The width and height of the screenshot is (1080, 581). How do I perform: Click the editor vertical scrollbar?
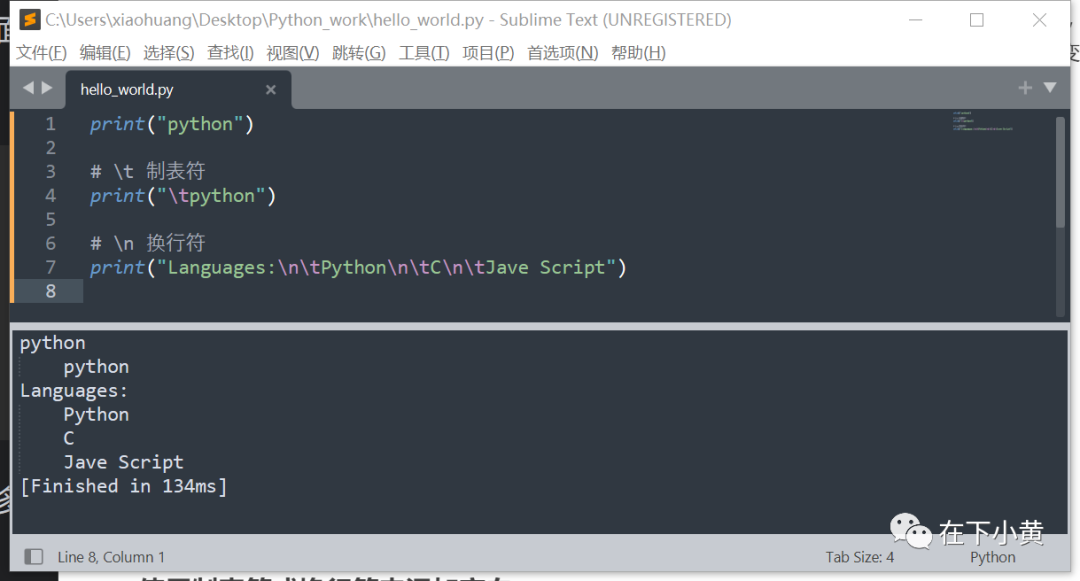pyautogui.click(x=1060, y=172)
